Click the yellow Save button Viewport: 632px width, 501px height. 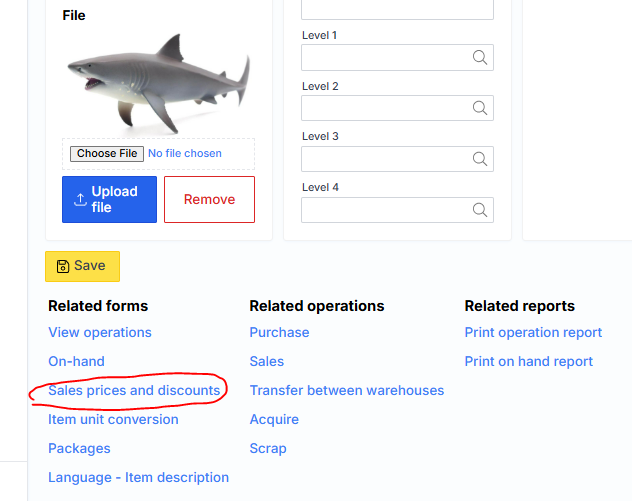coord(82,266)
